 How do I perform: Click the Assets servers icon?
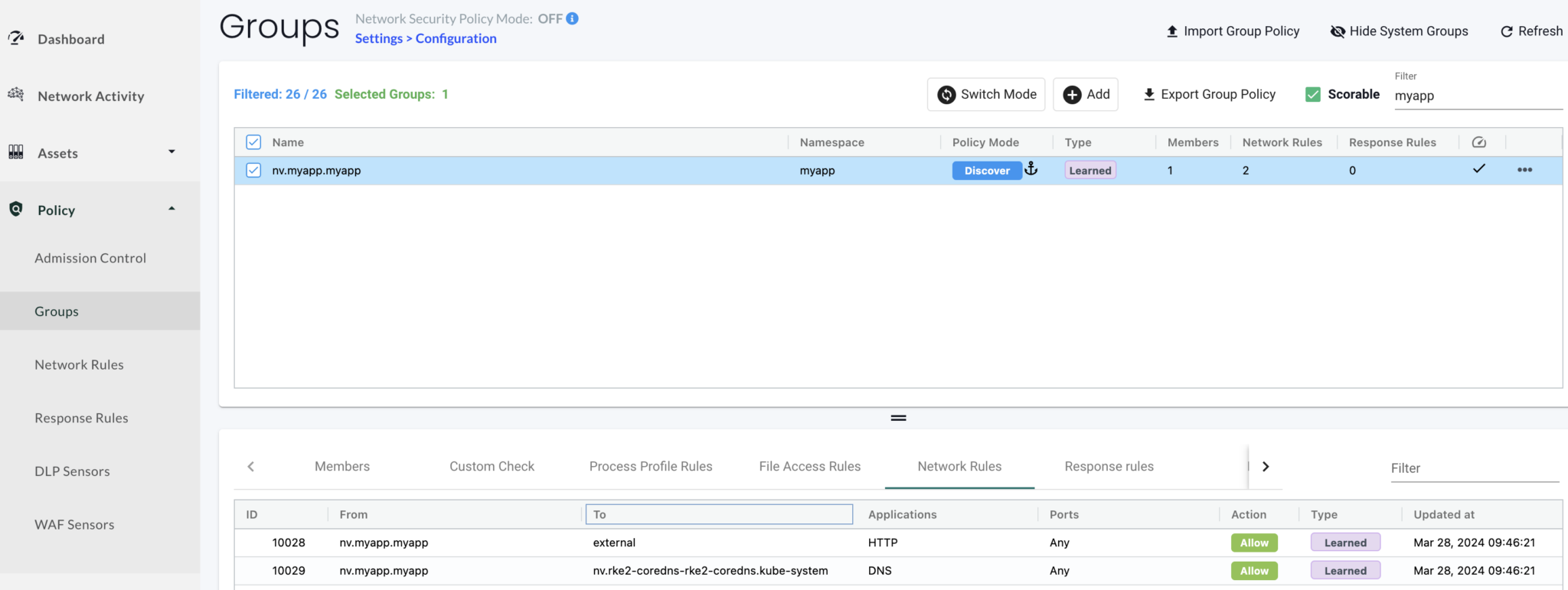[x=16, y=152]
